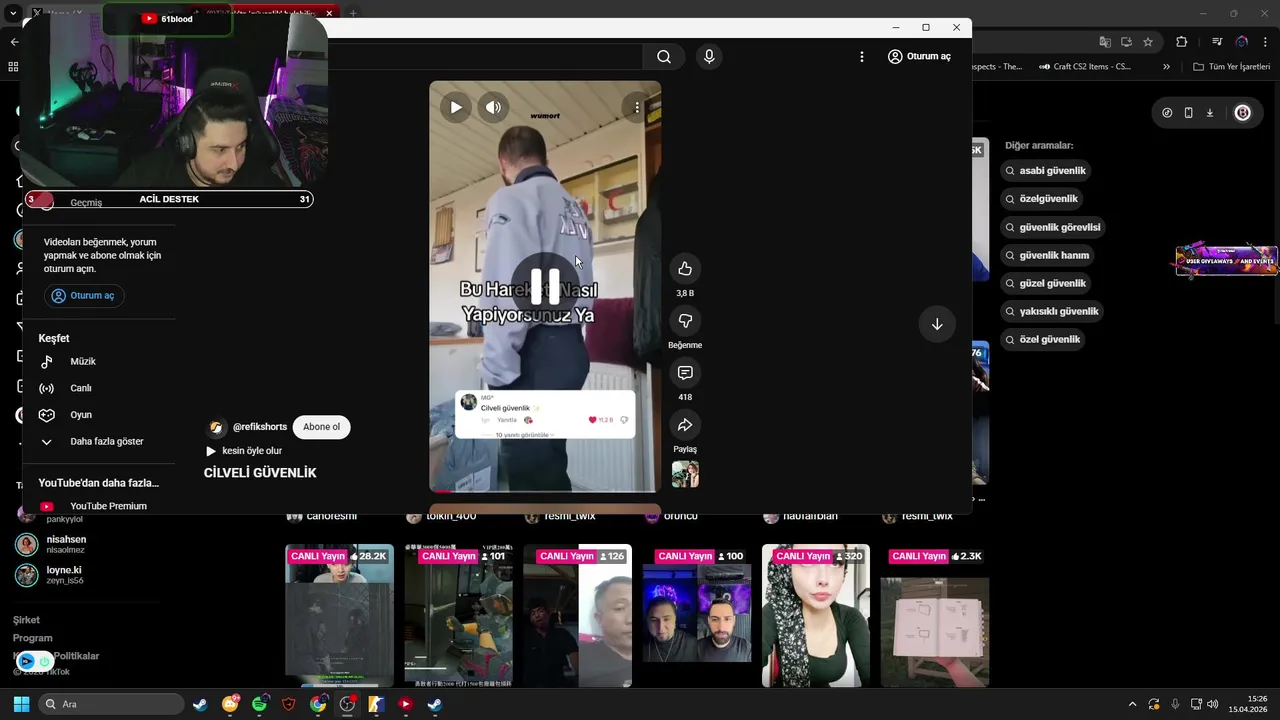Select 'güvenlik hanım' search suggestion
The image size is (1280, 720).
(1047, 255)
